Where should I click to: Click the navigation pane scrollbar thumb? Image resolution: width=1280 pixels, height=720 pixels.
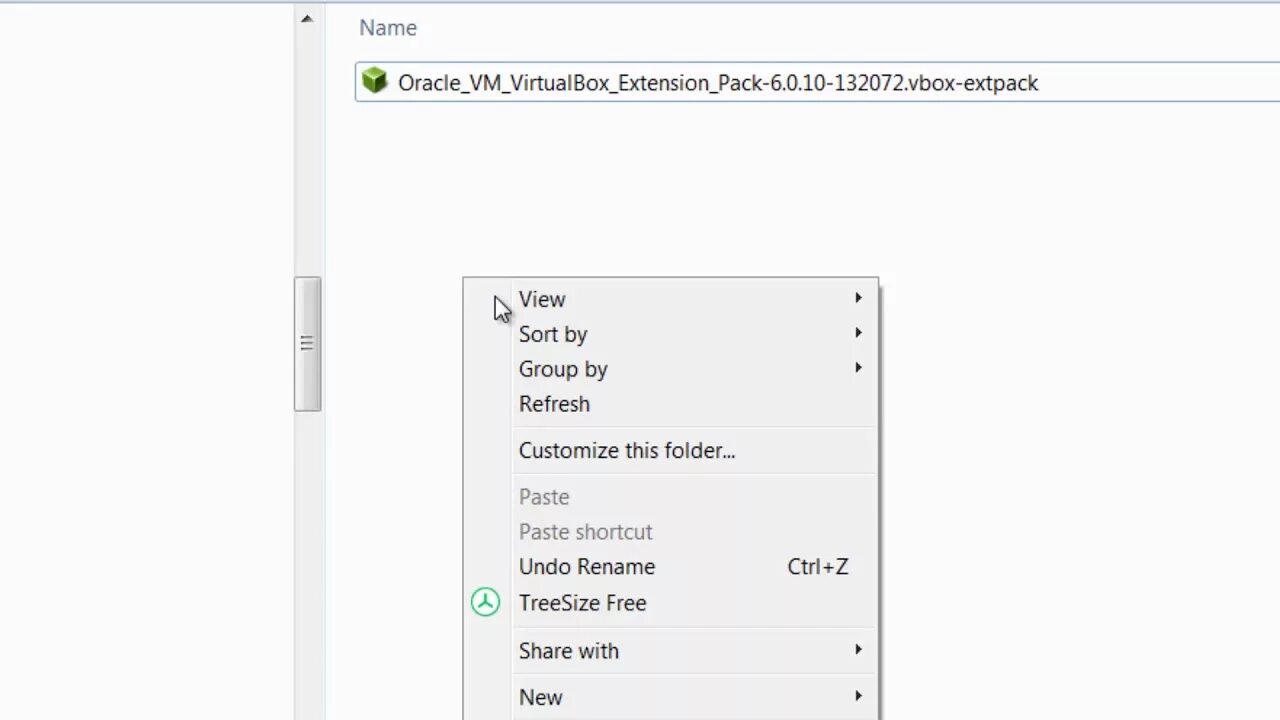(307, 344)
